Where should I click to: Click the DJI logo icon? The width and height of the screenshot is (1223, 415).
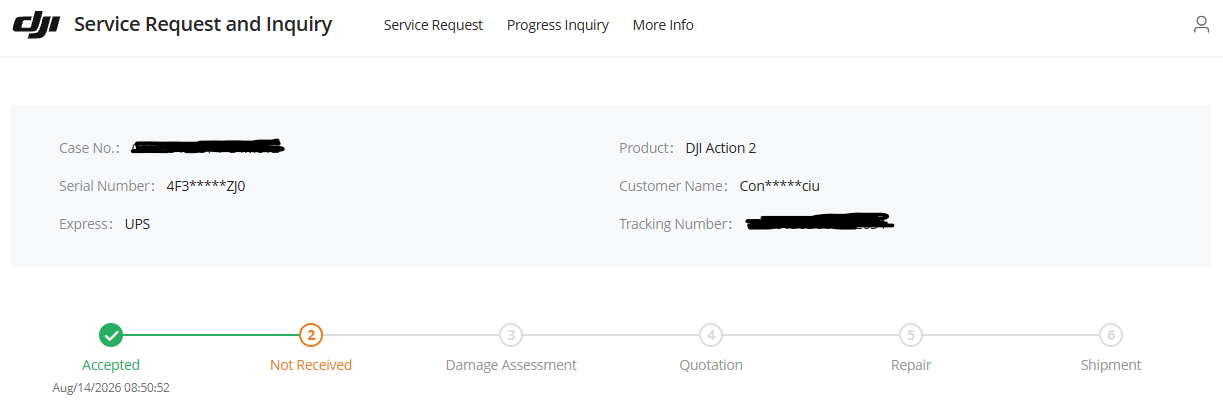pyautogui.click(x=37, y=24)
